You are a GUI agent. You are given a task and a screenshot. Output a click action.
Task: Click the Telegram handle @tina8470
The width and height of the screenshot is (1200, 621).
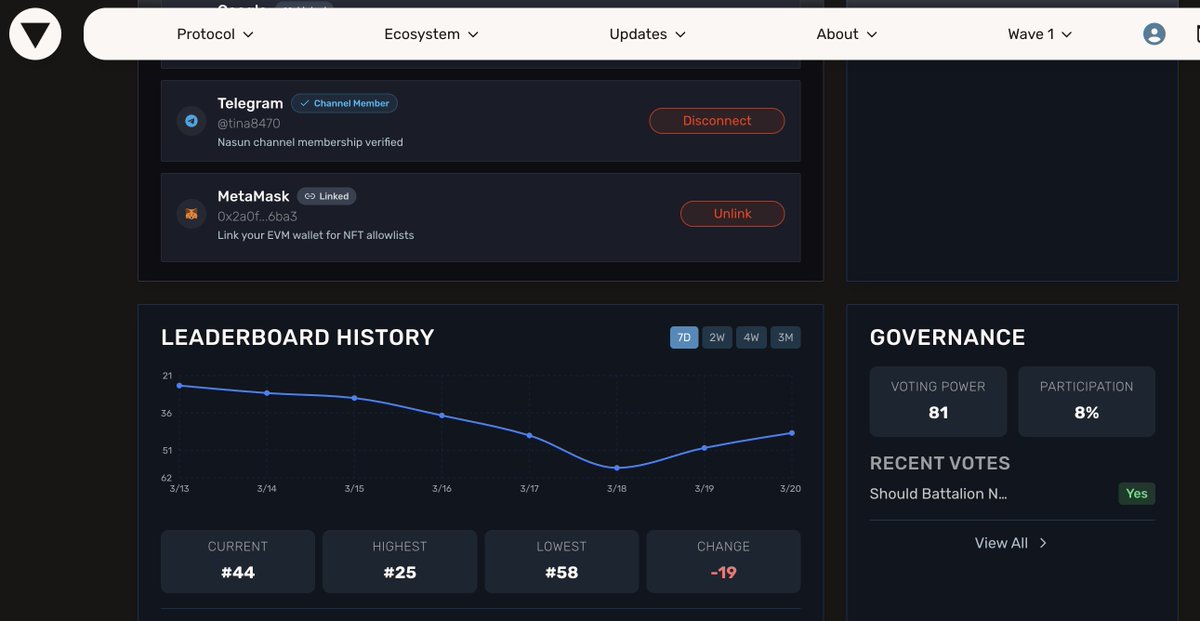(x=249, y=124)
